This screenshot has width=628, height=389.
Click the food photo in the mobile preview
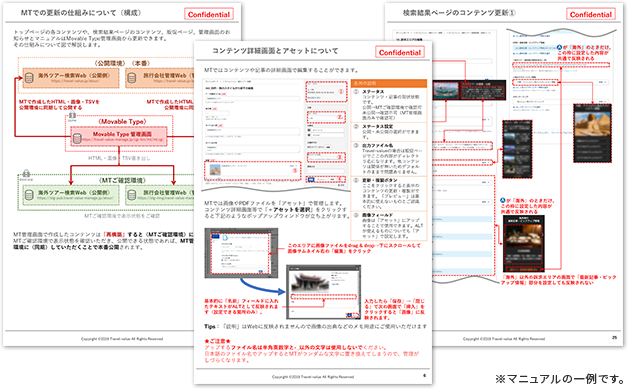tap(523, 237)
